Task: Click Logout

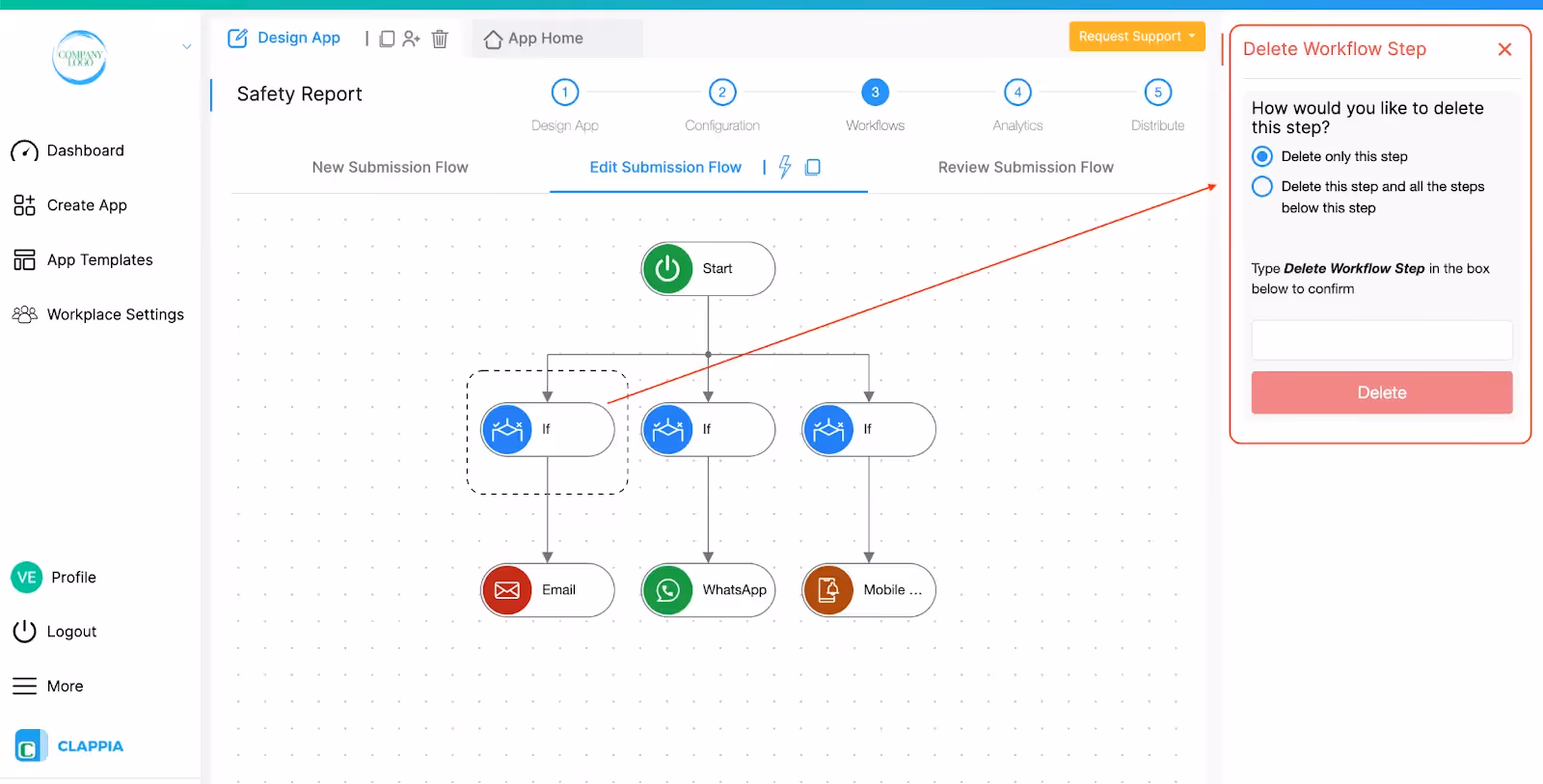Action: coord(55,632)
